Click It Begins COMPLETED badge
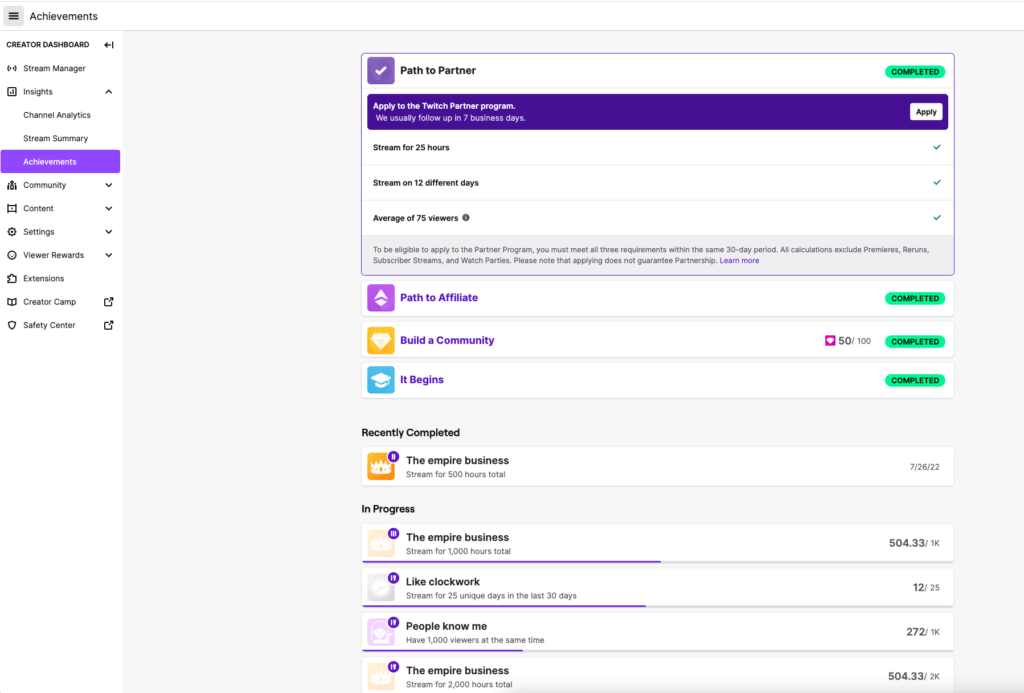Image resolution: width=1024 pixels, height=693 pixels. (915, 380)
